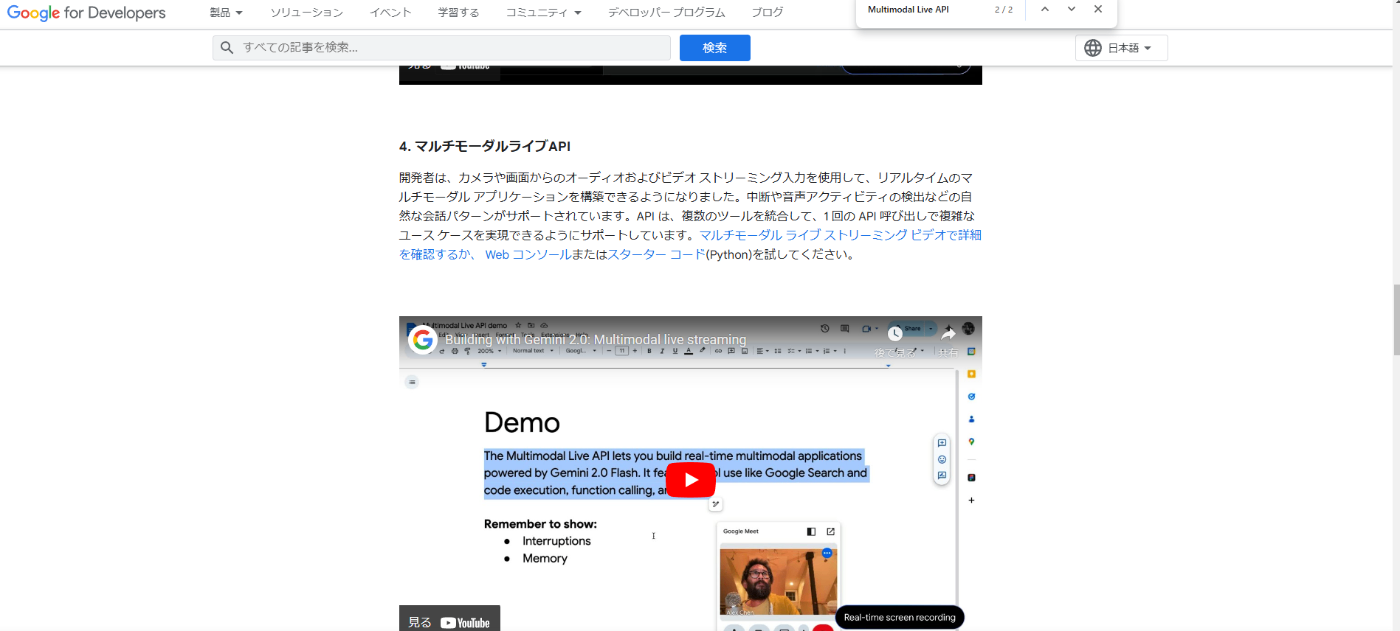Image resolution: width=1400 pixels, height=631 pixels.
Task: Click the '2 / 2' match counter text
Action: tap(1003, 9)
